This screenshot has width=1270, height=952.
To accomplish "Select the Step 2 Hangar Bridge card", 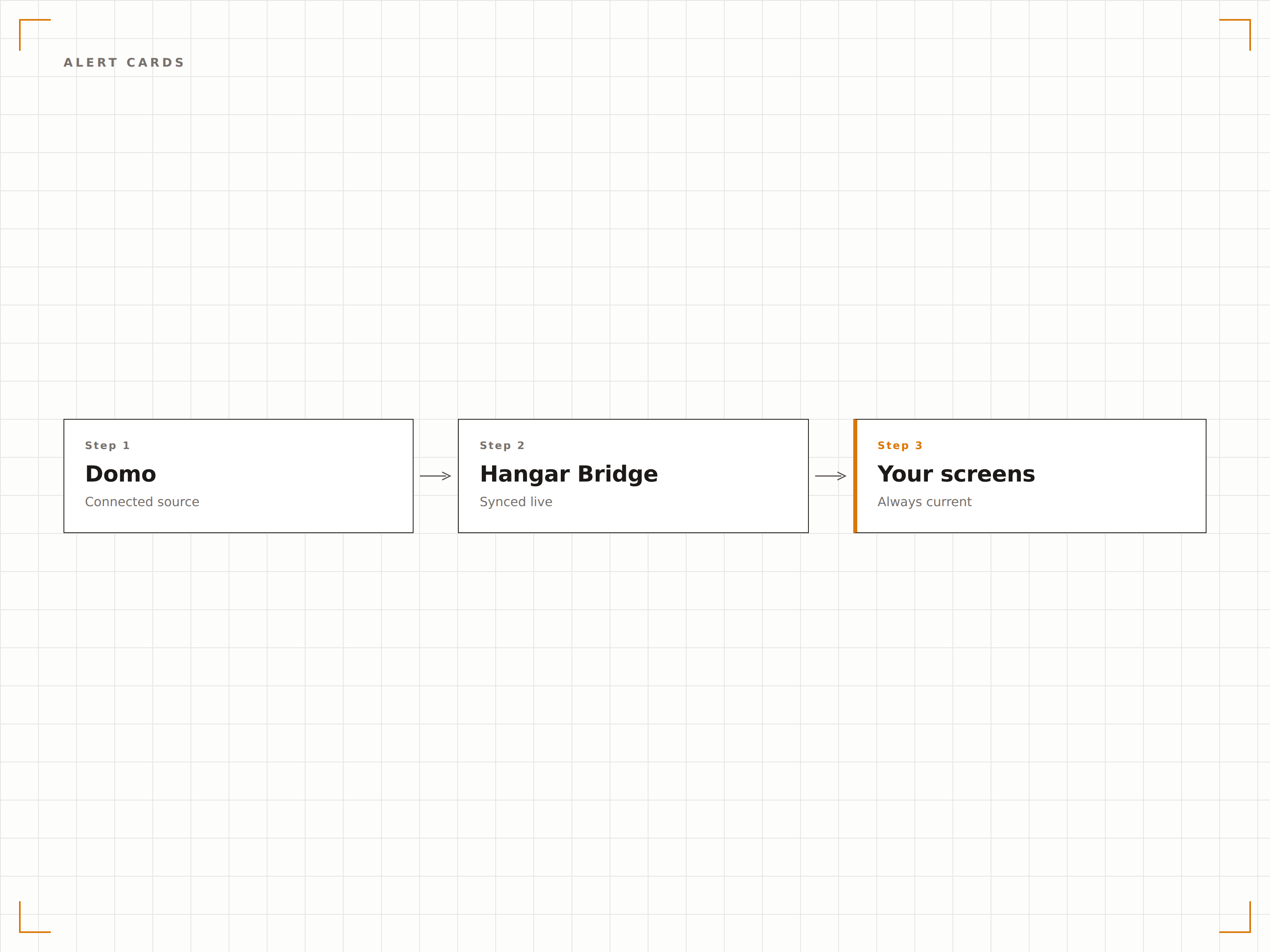I will click(633, 476).
